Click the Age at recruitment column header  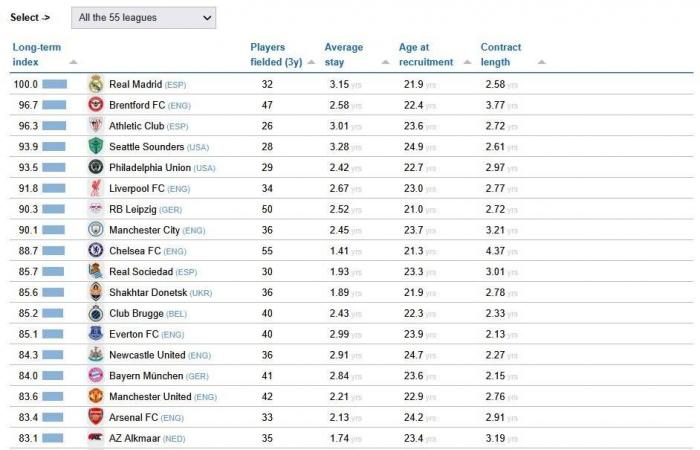click(x=425, y=55)
